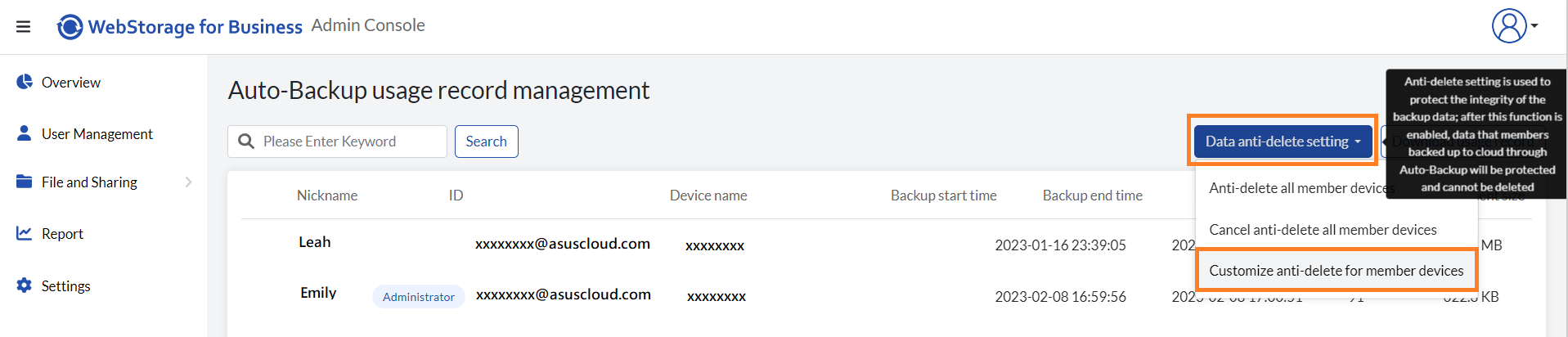Click the Administrator badge next to Emily
Screen dimensions: 1568x337
pos(419,297)
